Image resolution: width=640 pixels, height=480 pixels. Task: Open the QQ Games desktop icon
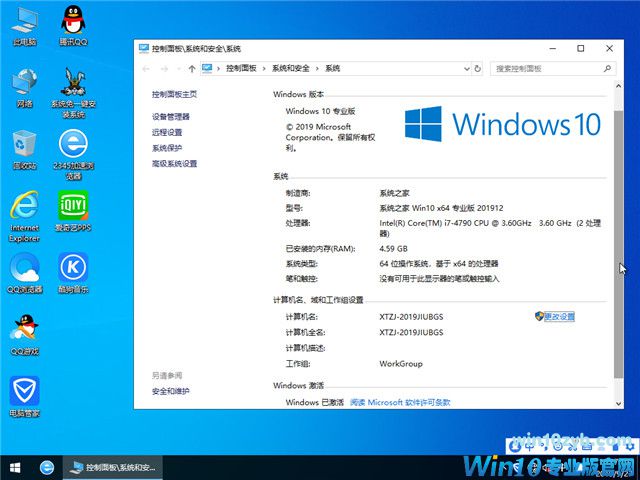tap(24, 335)
